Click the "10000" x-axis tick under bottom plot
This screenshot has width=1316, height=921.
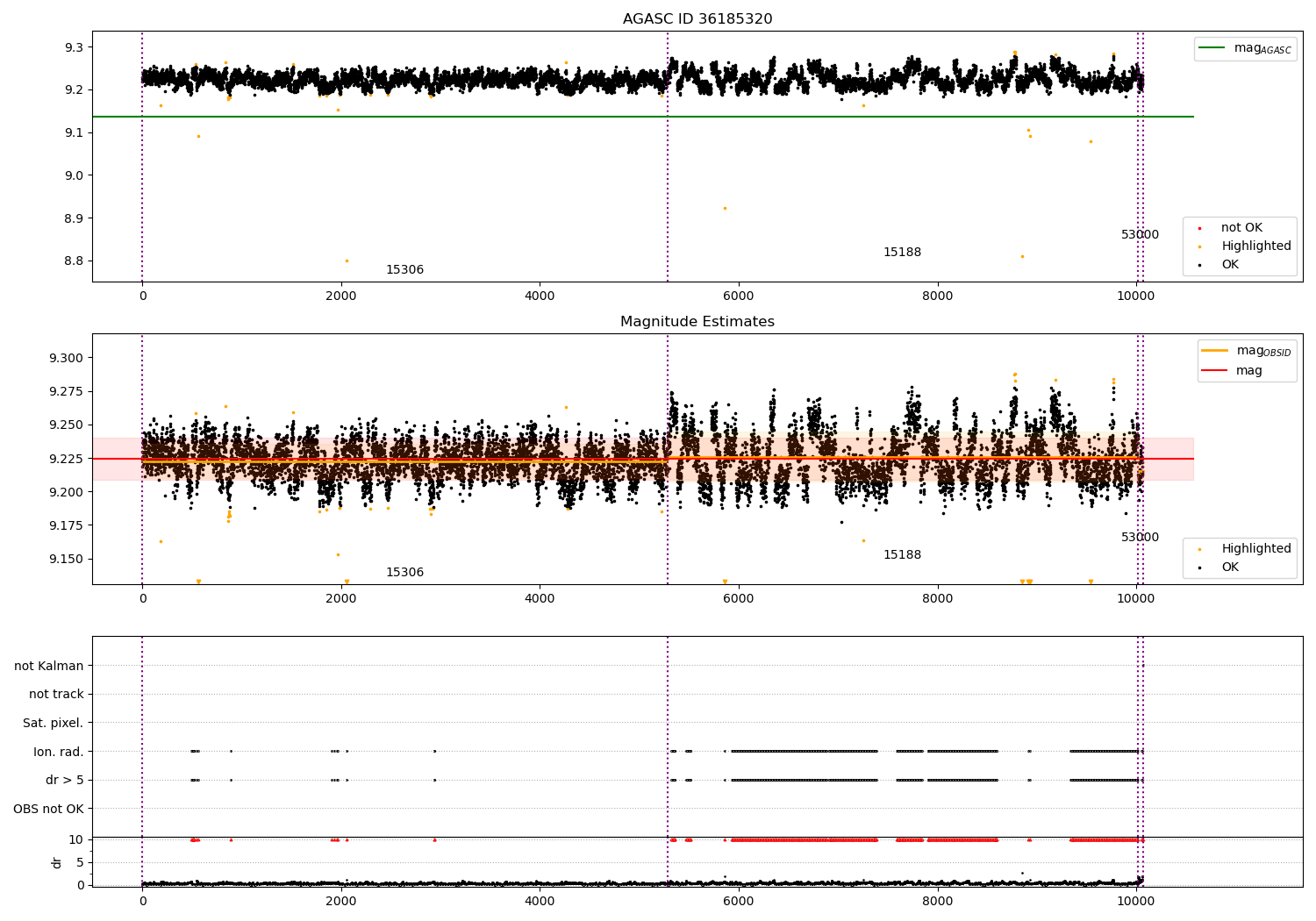1137,902
